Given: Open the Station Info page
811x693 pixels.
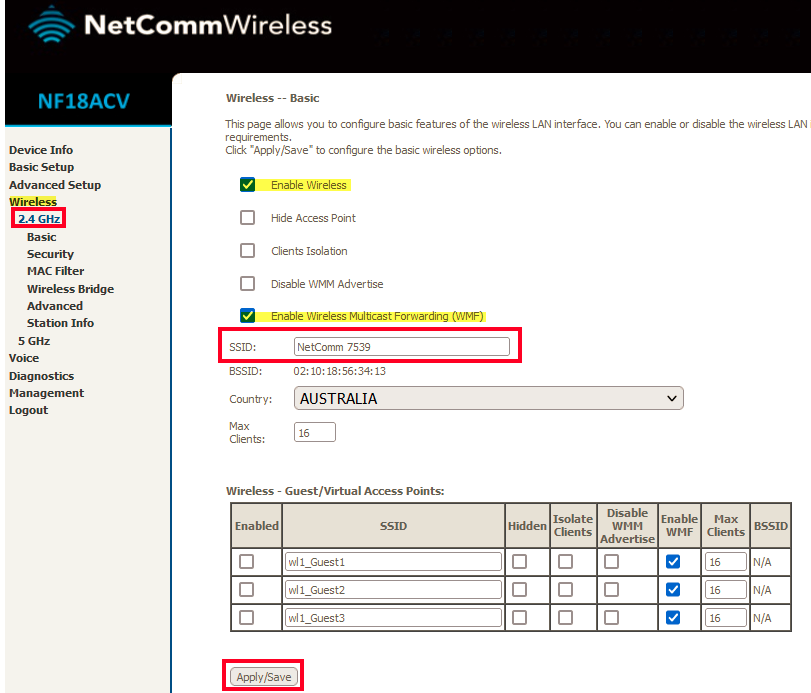Looking at the screenshot, I should (x=60, y=322).
